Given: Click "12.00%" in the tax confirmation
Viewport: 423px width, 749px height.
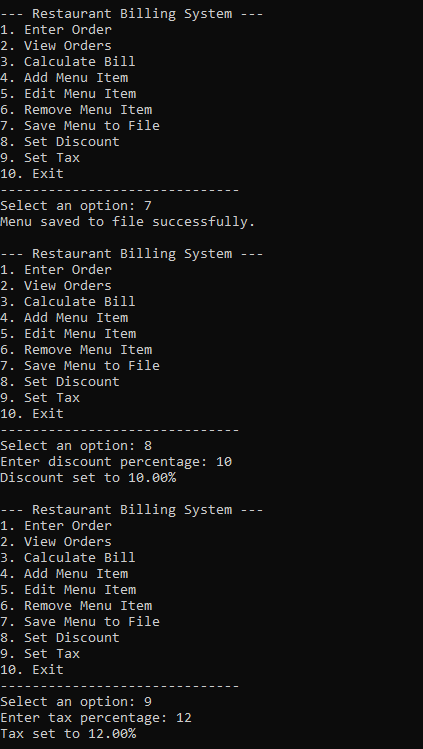Looking at the screenshot, I should click(x=112, y=734).
